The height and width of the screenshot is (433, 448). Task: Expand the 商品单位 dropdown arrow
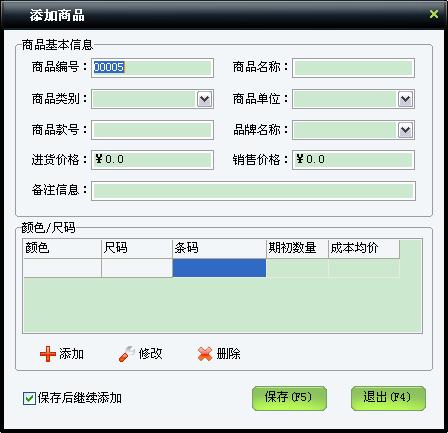click(x=405, y=99)
